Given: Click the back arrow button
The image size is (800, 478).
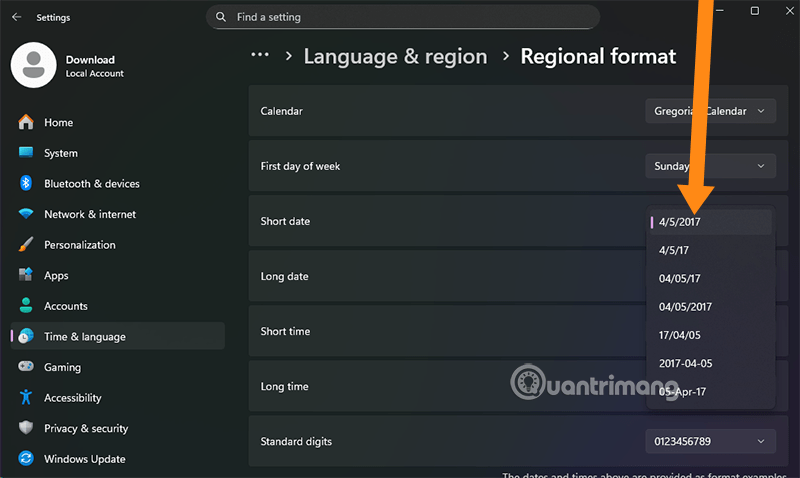Looking at the screenshot, I should [x=16, y=17].
